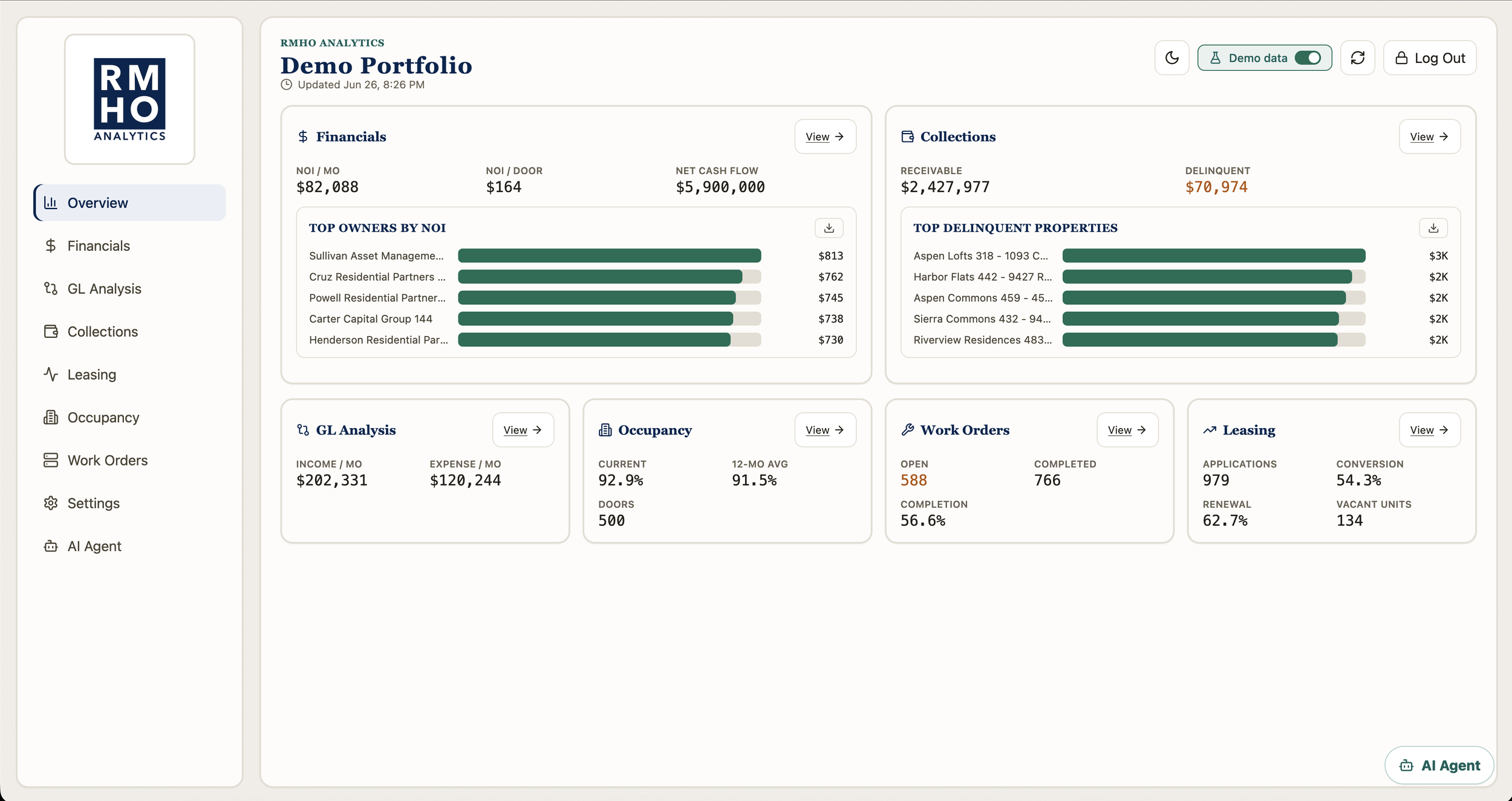The height and width of the screenshot is (801, 1512).
Task: Click the robot icon in the sidebar AI Agent item
Action: tap(51, 546)
